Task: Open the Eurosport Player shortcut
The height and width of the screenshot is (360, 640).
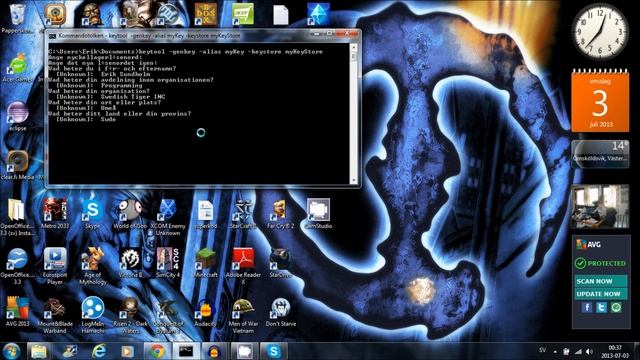Action: [x=55, y=266]
